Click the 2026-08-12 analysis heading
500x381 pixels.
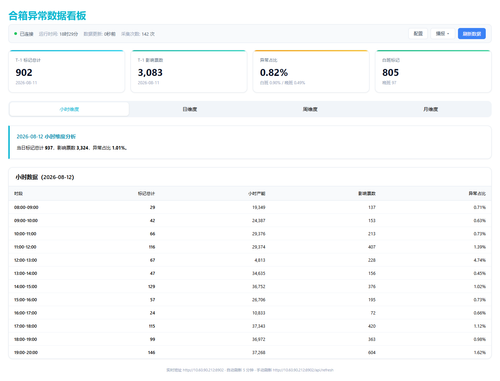(46, 137)
